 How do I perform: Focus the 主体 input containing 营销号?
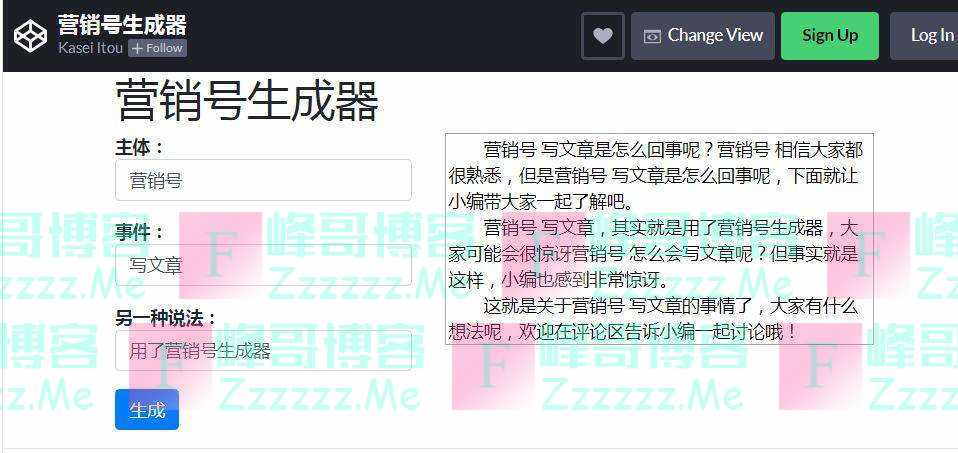click(263, 180)
